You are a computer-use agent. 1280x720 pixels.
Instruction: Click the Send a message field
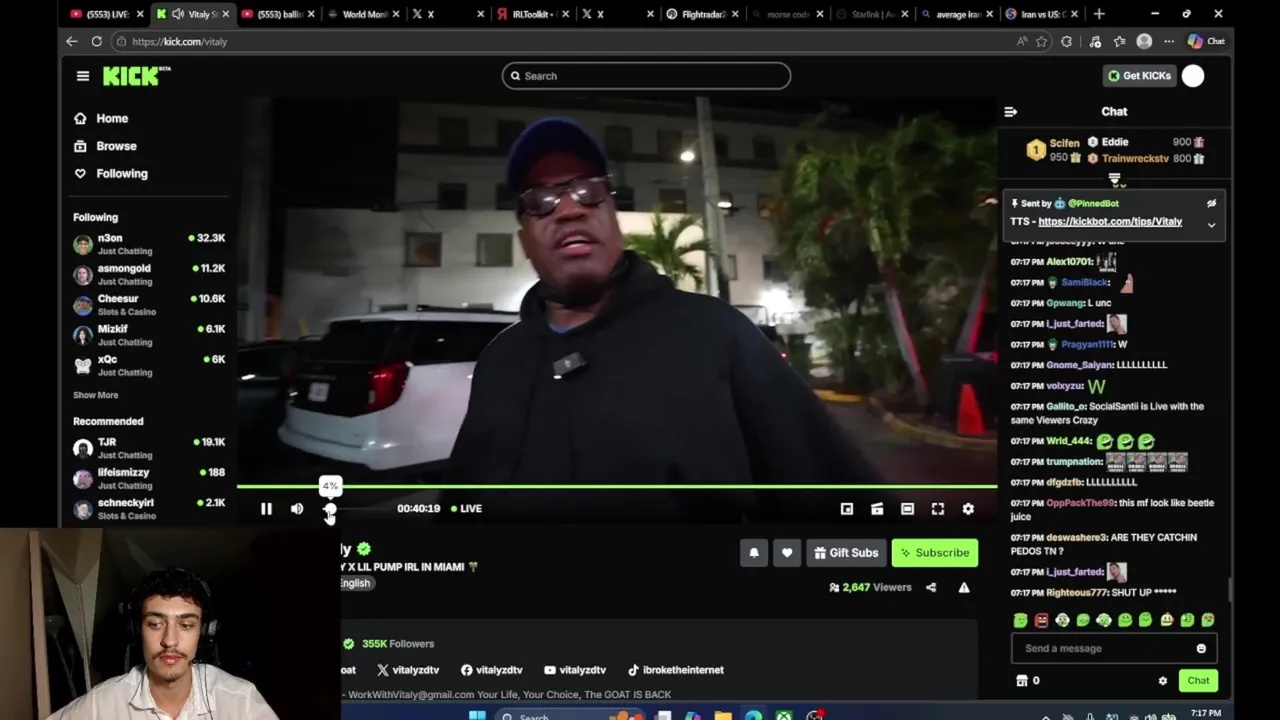click(x=1114, y=649)
